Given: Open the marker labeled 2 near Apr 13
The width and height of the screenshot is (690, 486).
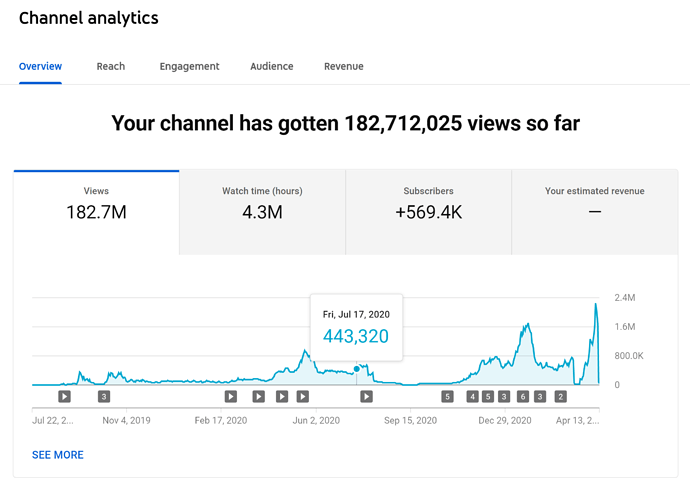Looking at the screenshot, I should coord(561,396).
